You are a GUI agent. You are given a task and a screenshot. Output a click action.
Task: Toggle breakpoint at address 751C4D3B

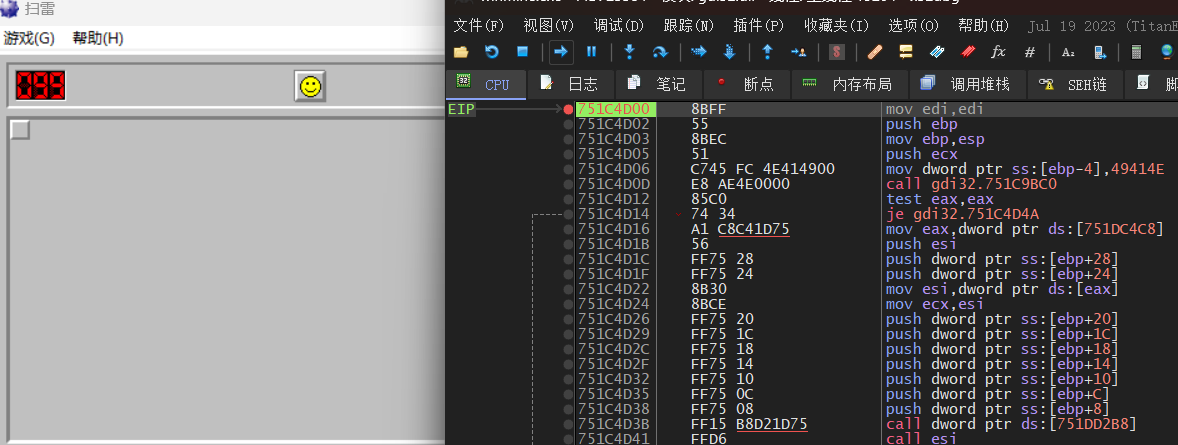pyautogui.click(x=569, y=424)
